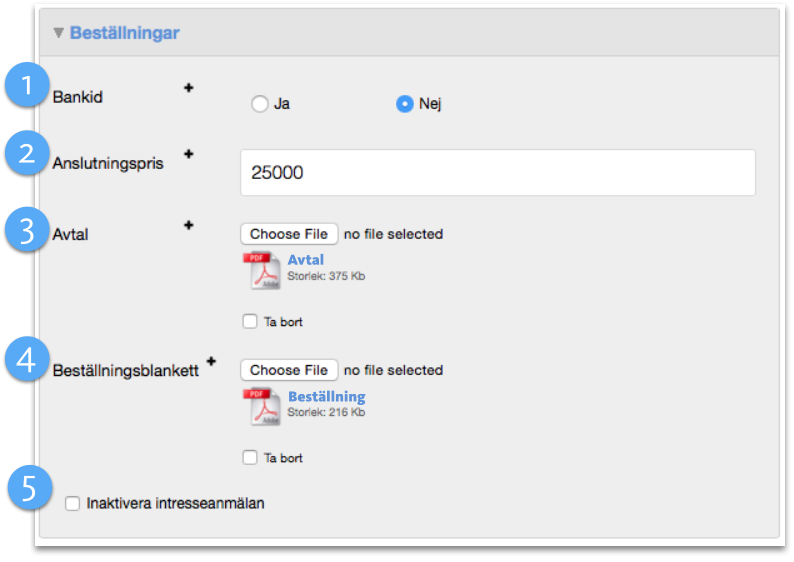Open the Beställning file link
Screen dimensions: 794x562
327,396
